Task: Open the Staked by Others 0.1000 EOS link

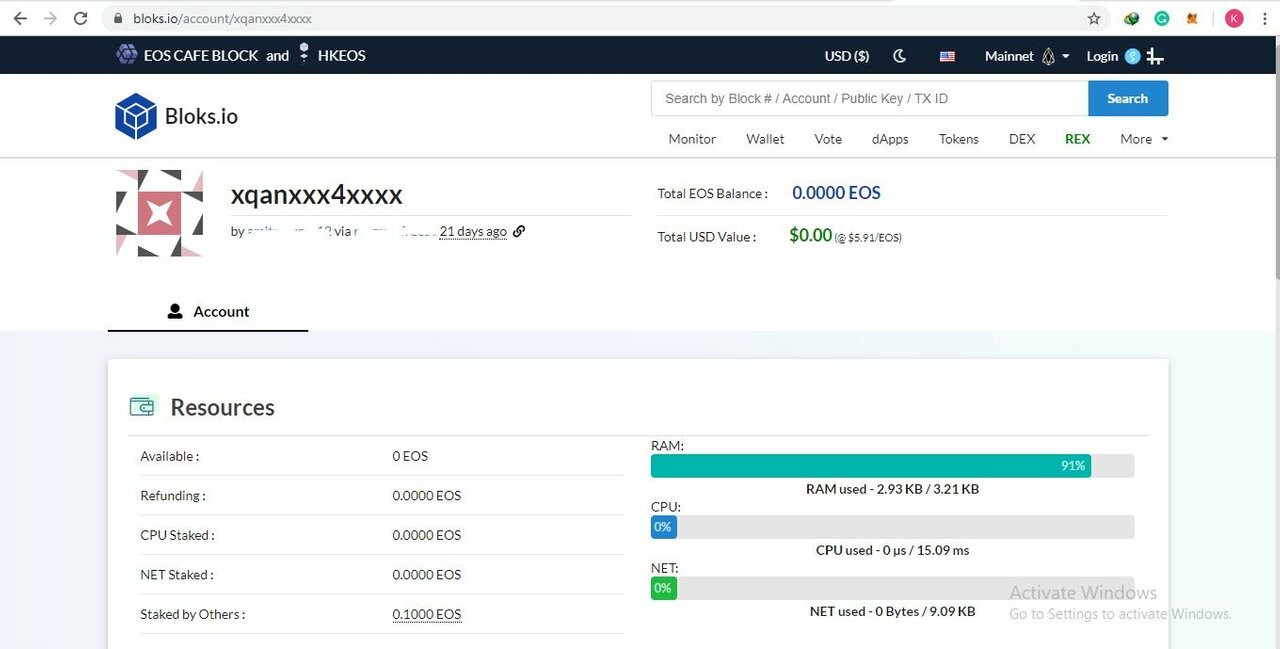Action: pos(427,614)
